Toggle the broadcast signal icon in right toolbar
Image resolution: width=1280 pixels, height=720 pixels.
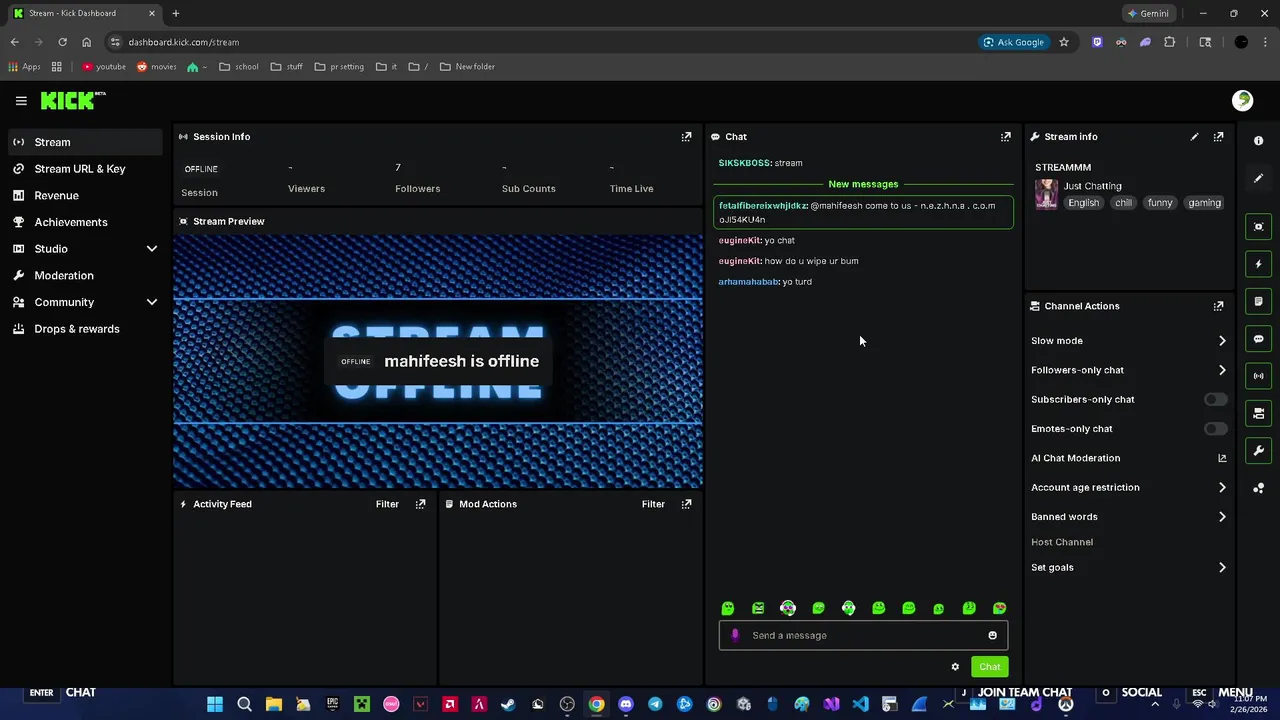(x=1258, y=376)
